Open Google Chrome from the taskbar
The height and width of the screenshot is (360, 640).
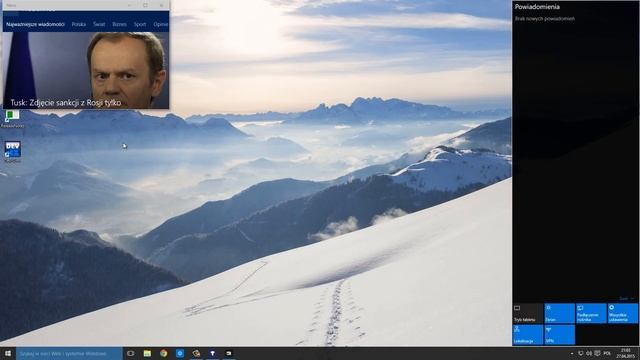pyautogui.click(x=164, y=353)
